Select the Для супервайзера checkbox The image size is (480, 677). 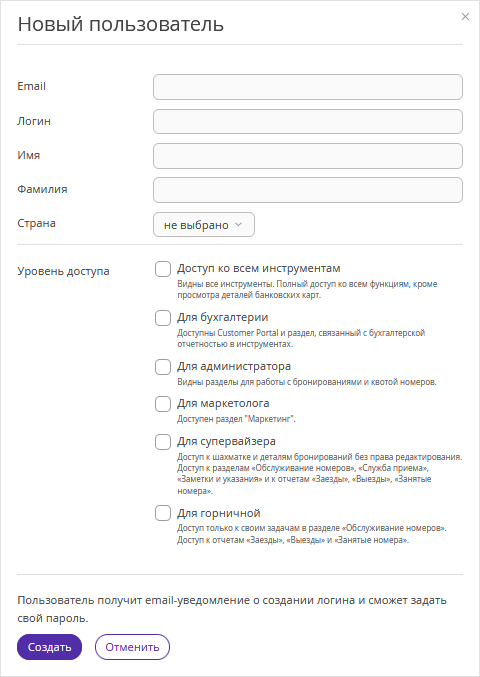point(163,442)
